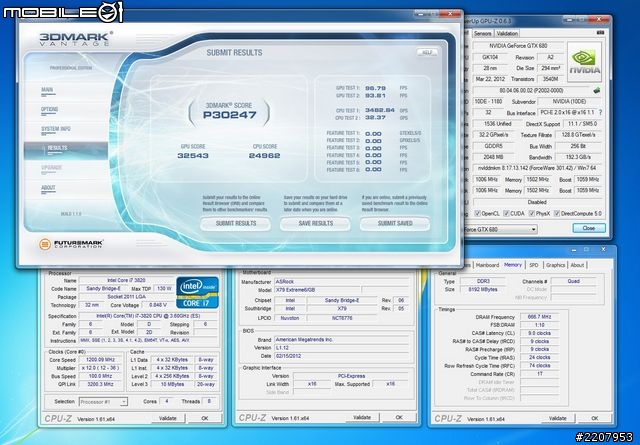Minimize the CPU-Z memory window
This screenshot has width=640, height=445.
[x=574, y=249]
